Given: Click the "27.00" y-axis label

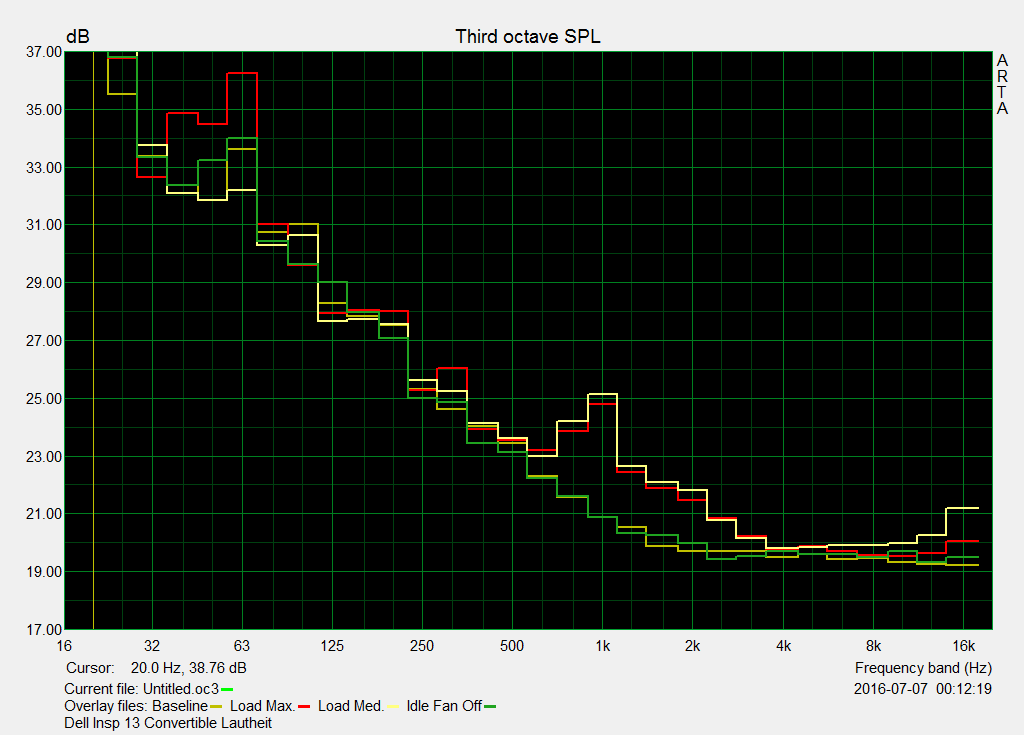Looking at the screenshot, I should (44, 341).
